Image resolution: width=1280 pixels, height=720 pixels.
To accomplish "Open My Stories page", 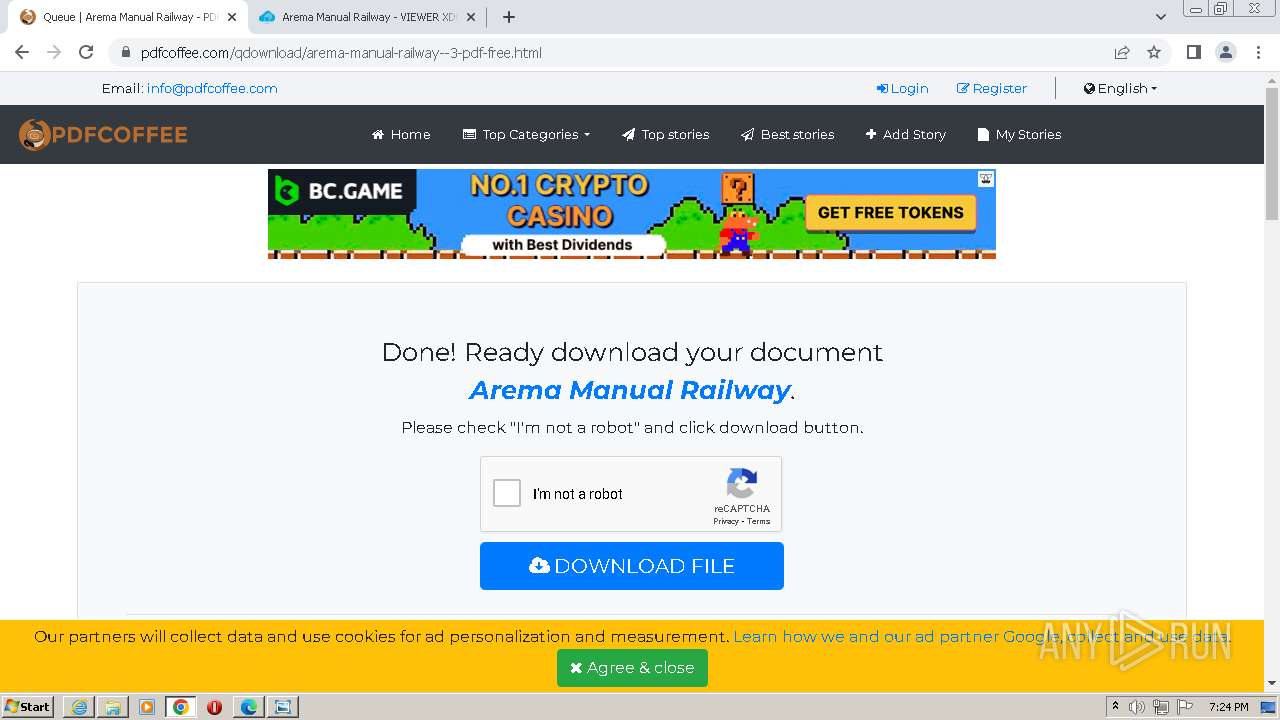I will (1019, 134).
